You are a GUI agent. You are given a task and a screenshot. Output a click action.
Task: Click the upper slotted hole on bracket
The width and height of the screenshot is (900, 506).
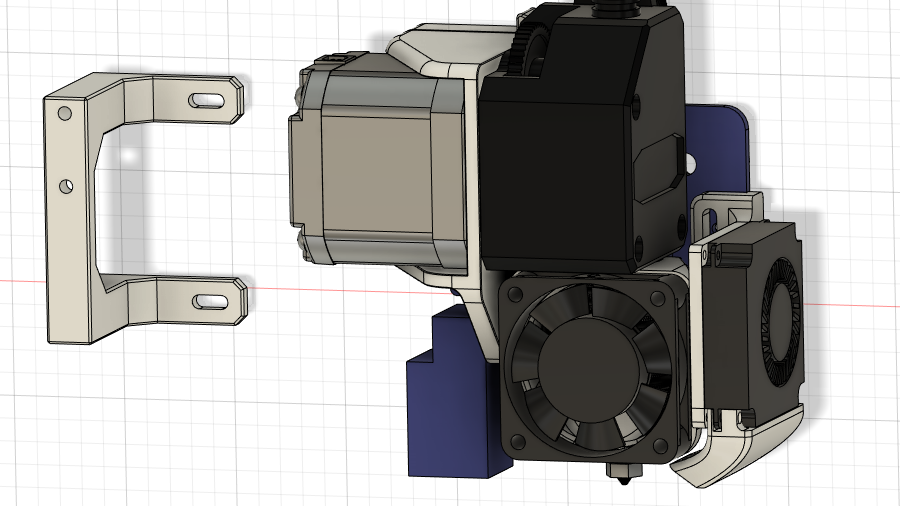[x=207, y=100]
